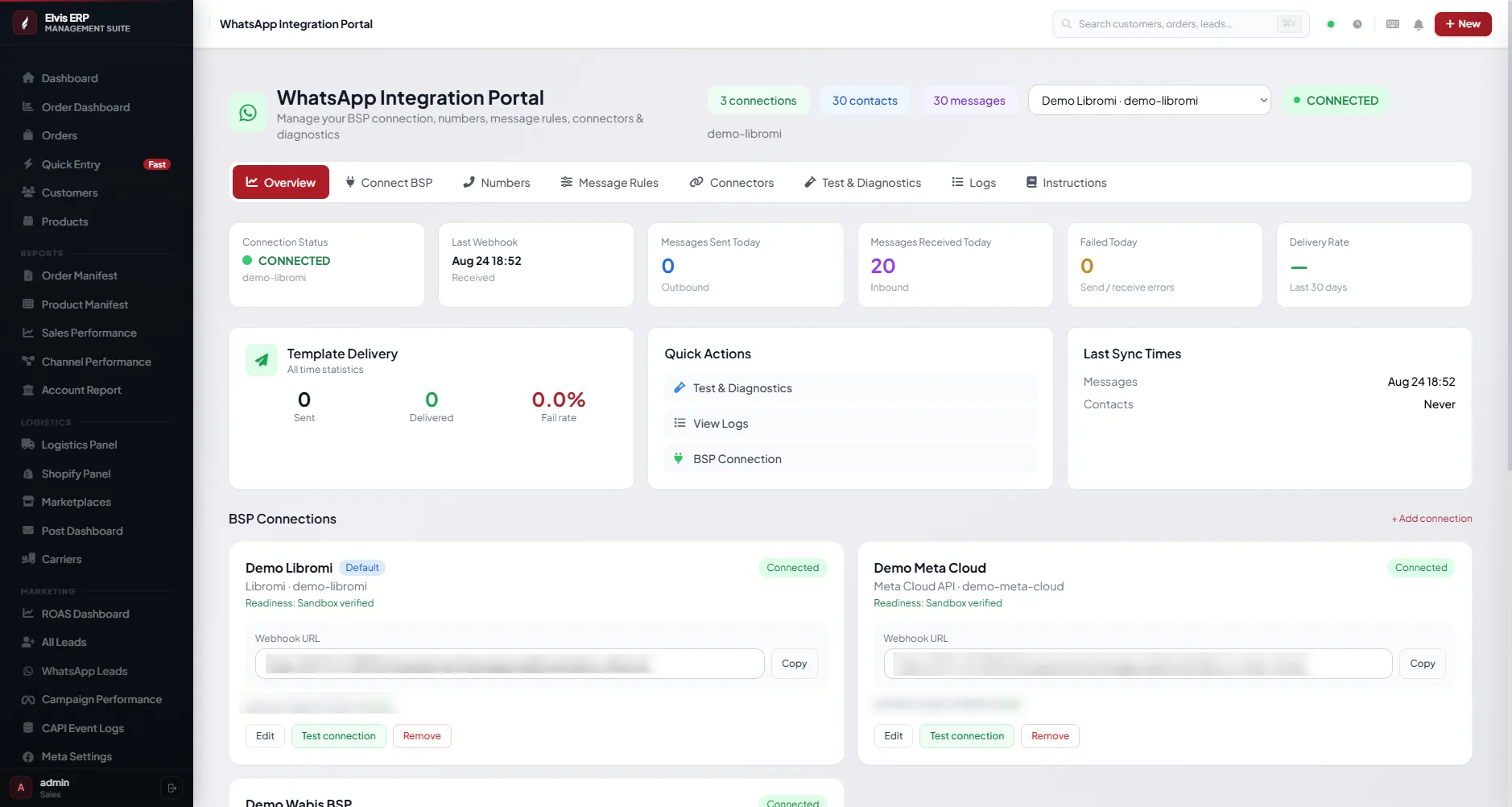This screenshot has height=807, width=1512.
Task: Click the logout icon next to admin
Action: pos(171,788)
